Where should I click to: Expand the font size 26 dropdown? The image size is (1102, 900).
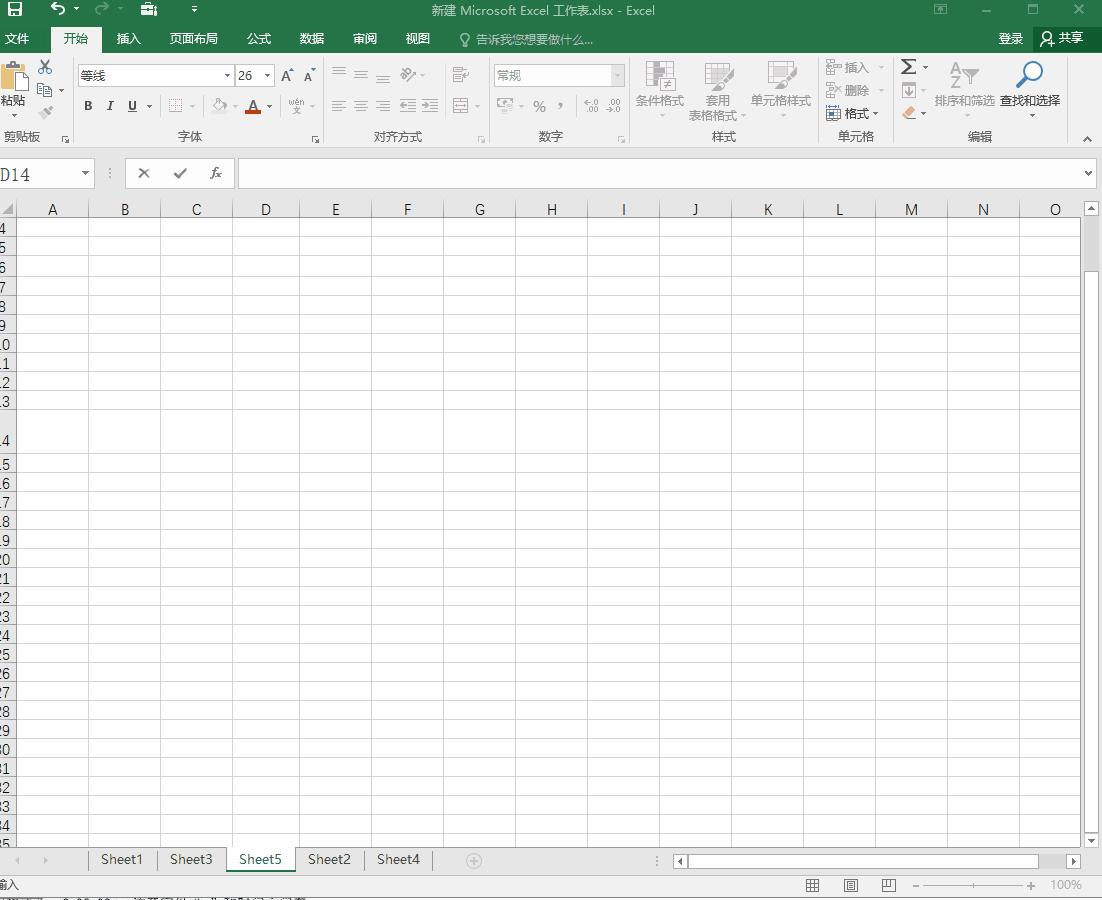267,76
